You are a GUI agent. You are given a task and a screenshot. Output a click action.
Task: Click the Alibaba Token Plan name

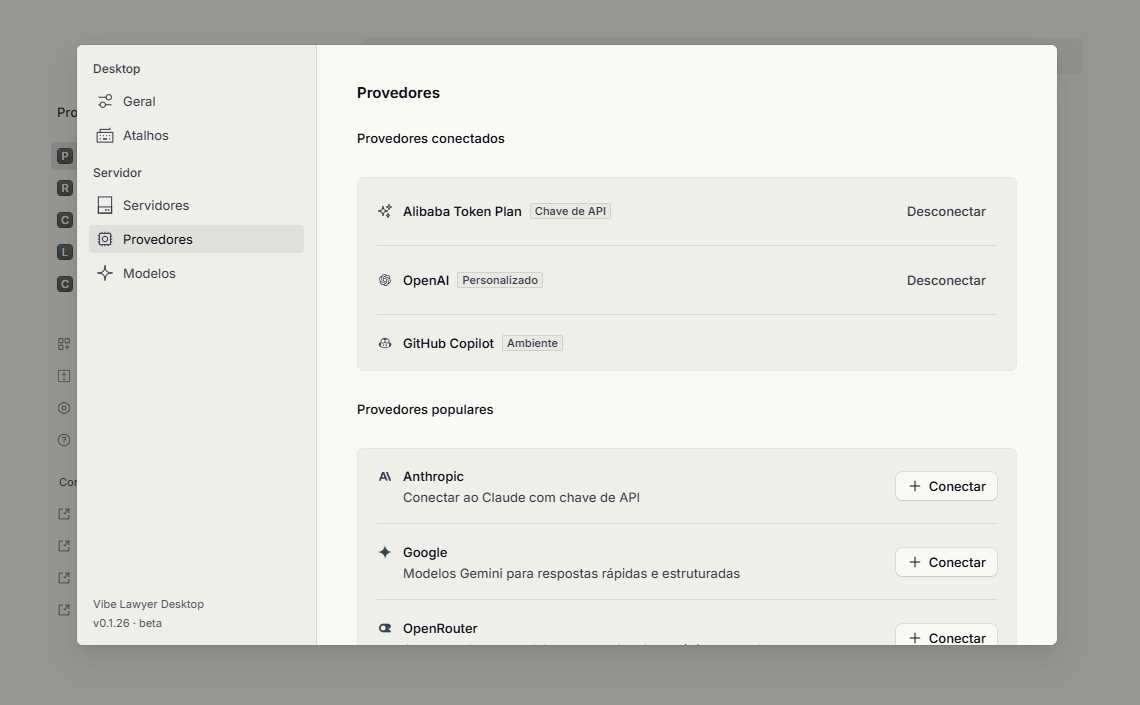coord(462,212)
